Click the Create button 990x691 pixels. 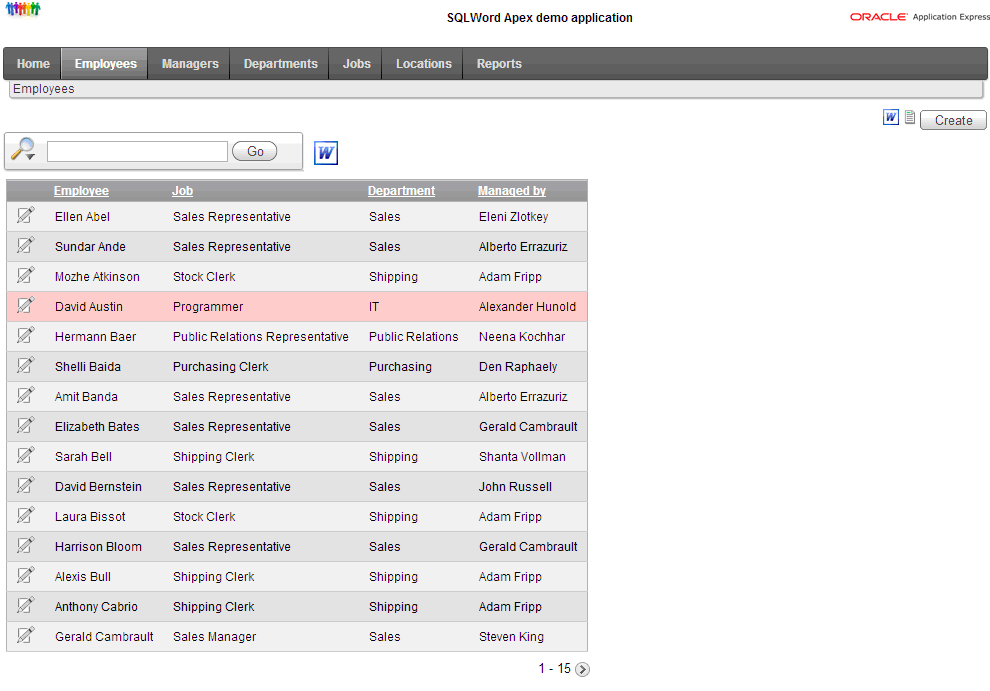953,120
